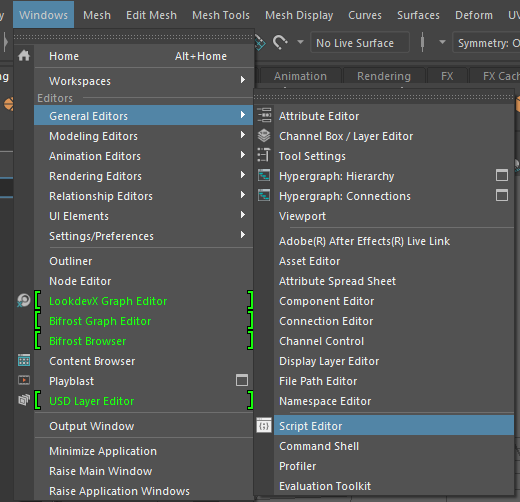Click the Tool Settings icon
The width and height of the screenshot is (520, 502).
(264, 155)
